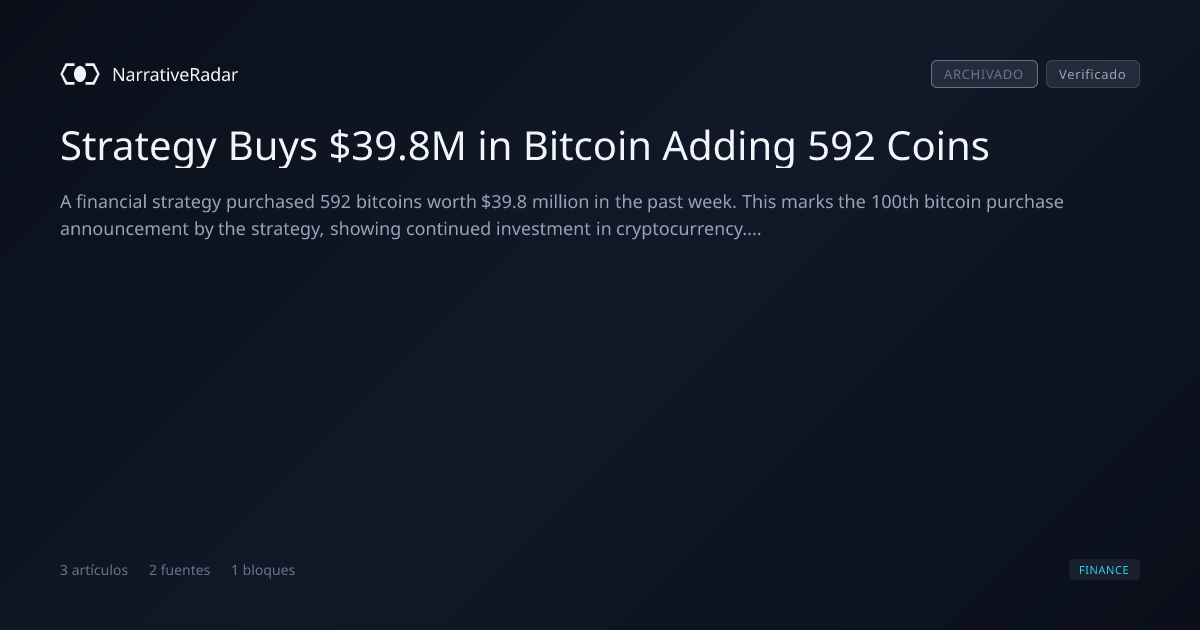View the 3 artículos count
The image size is (1200, 630).
tap(94, 570)
